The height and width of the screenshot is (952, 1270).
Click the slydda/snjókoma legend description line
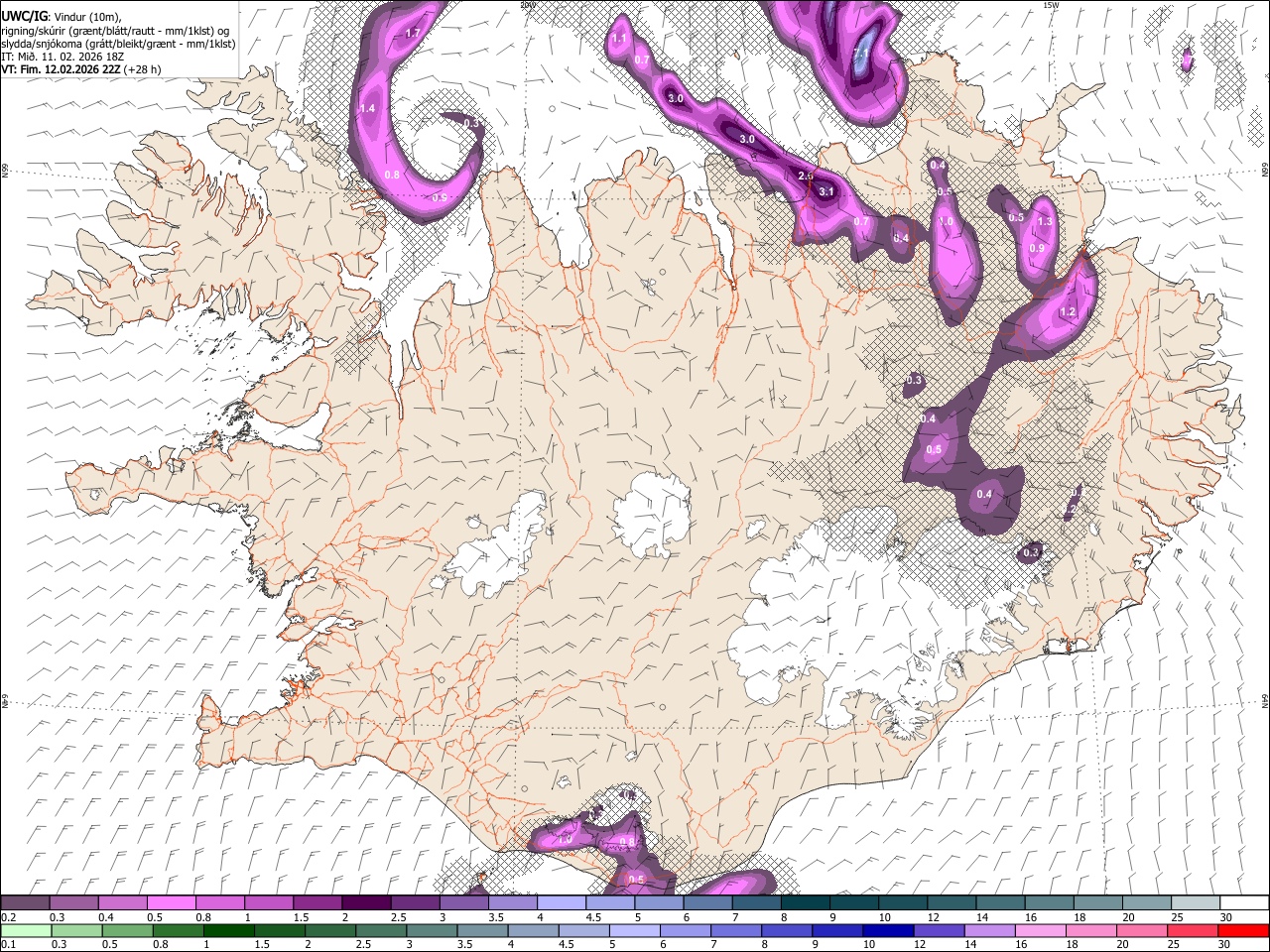[x=118, y=44]
